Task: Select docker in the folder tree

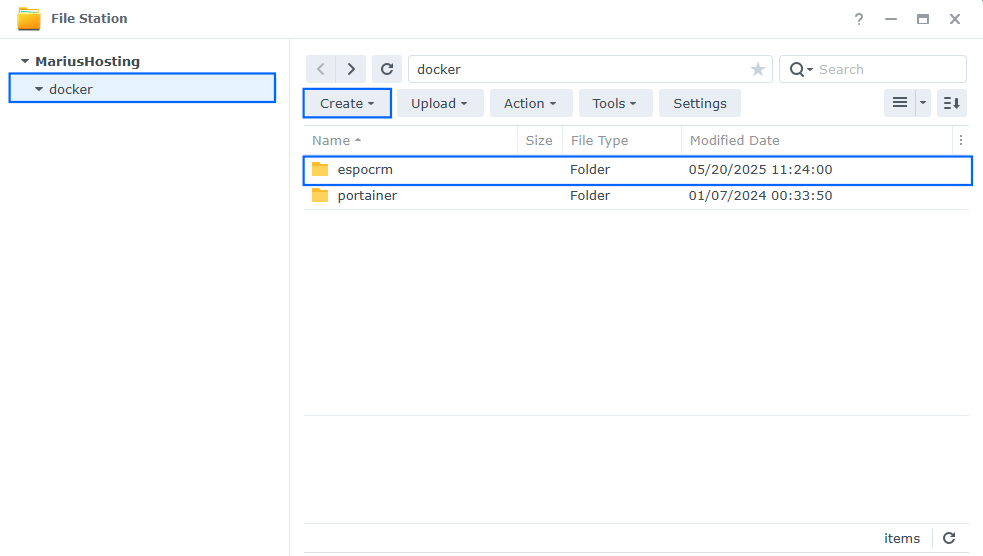Action: click(142, 88)
